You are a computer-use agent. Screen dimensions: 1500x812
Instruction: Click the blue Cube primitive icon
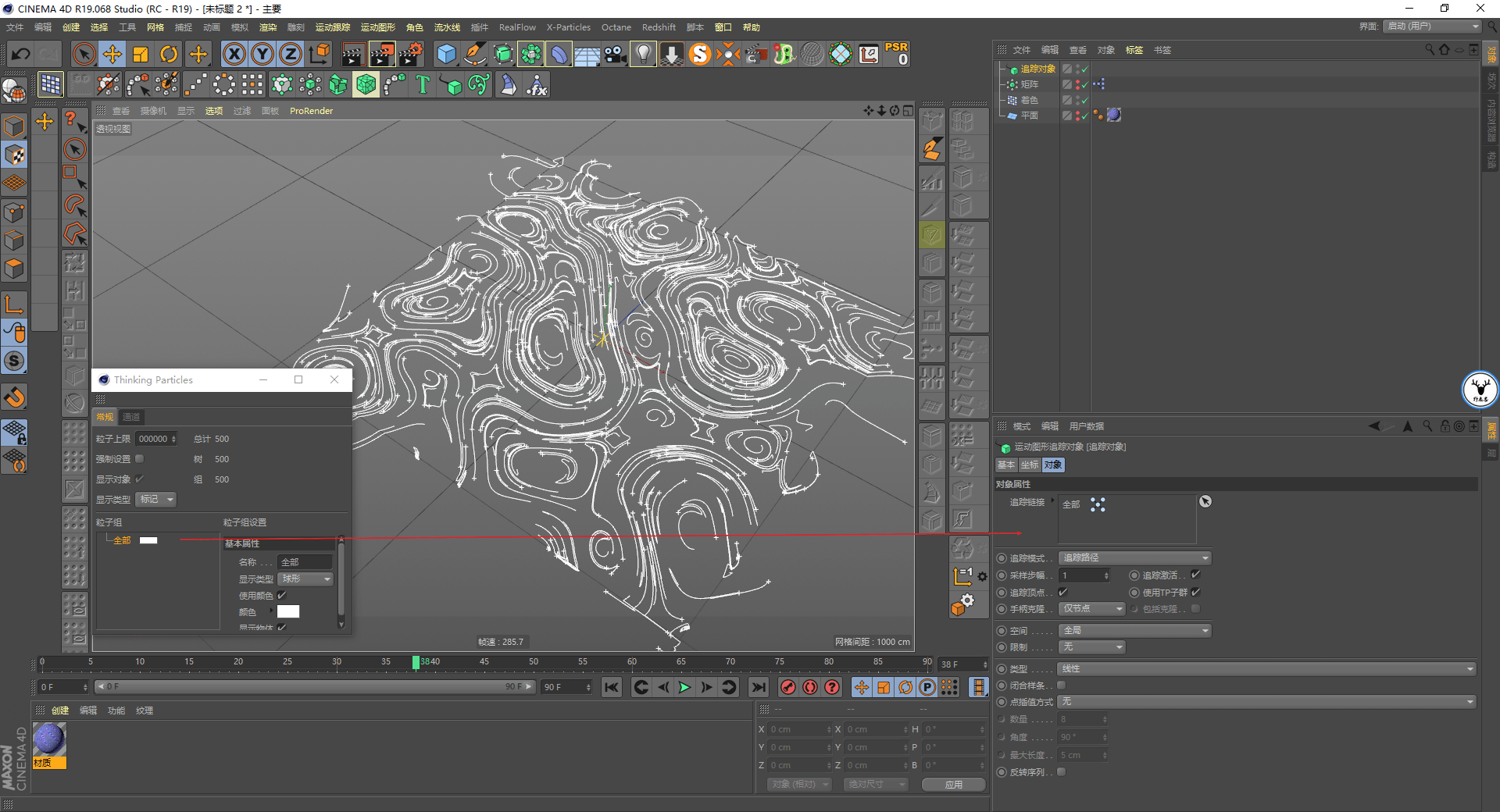point(446,54)
